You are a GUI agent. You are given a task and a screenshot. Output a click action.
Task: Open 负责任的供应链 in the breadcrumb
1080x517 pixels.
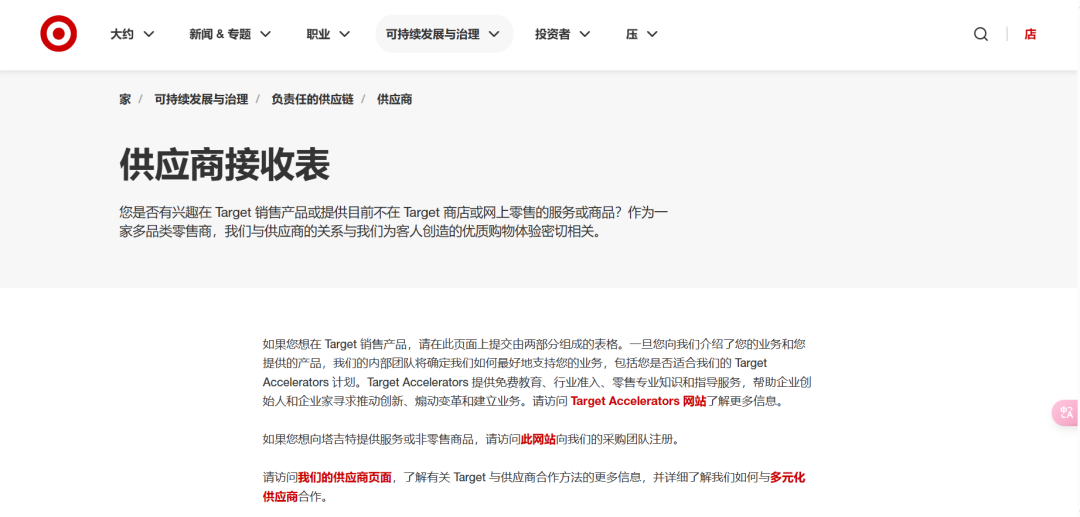coord(312,99)
